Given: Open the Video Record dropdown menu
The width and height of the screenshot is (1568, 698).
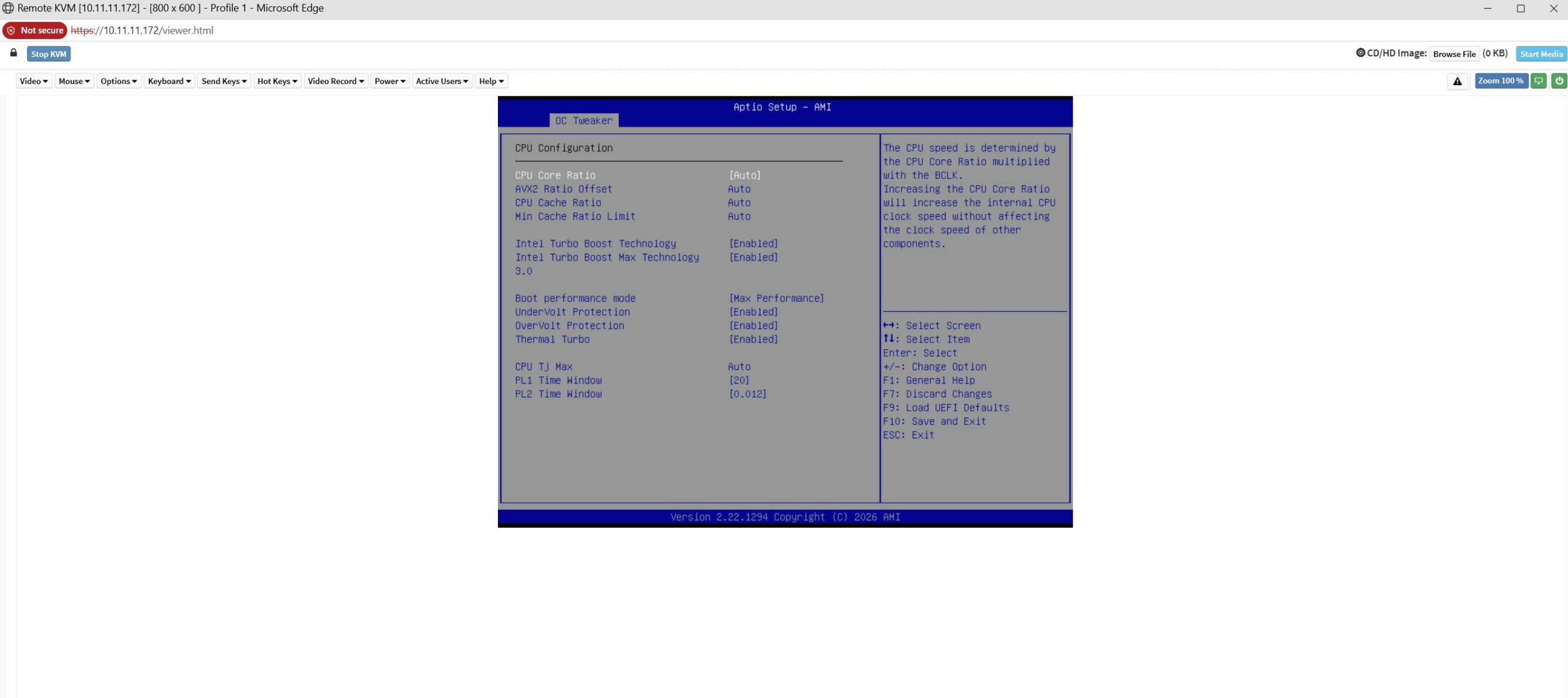Looking at the screenshot, I should (x=336, y=81).
